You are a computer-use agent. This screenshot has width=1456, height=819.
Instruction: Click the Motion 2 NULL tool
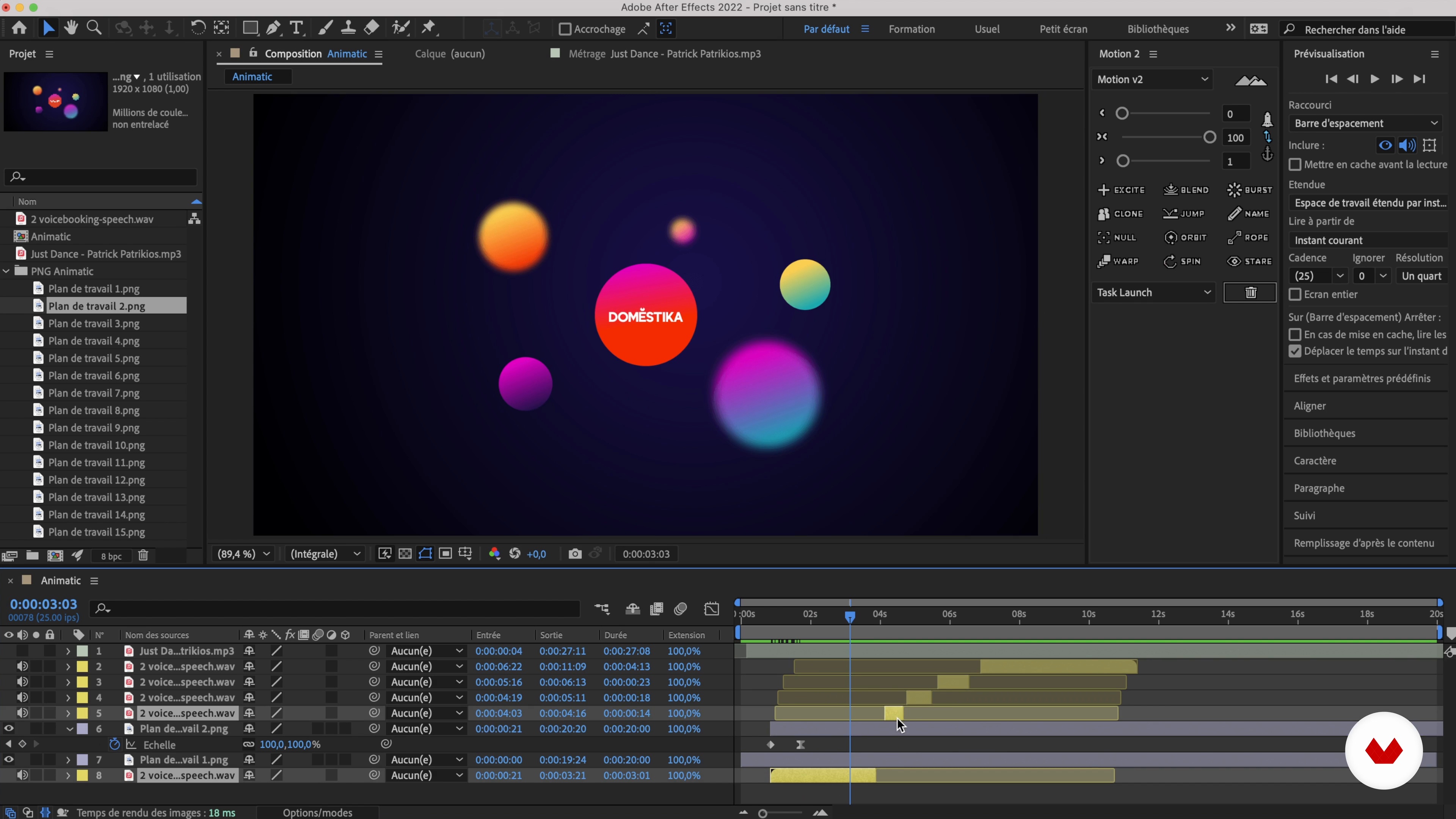tap(1117, 237)
